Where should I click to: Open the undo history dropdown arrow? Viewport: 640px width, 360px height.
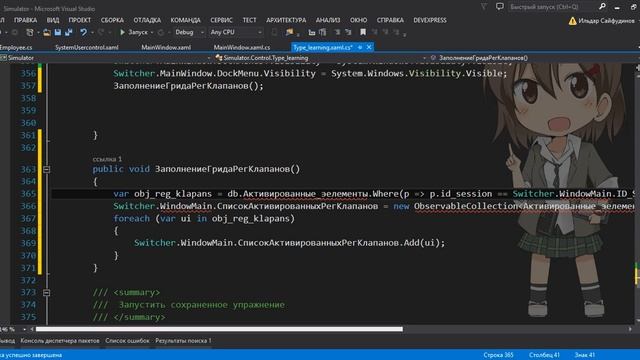coord(92,32)
